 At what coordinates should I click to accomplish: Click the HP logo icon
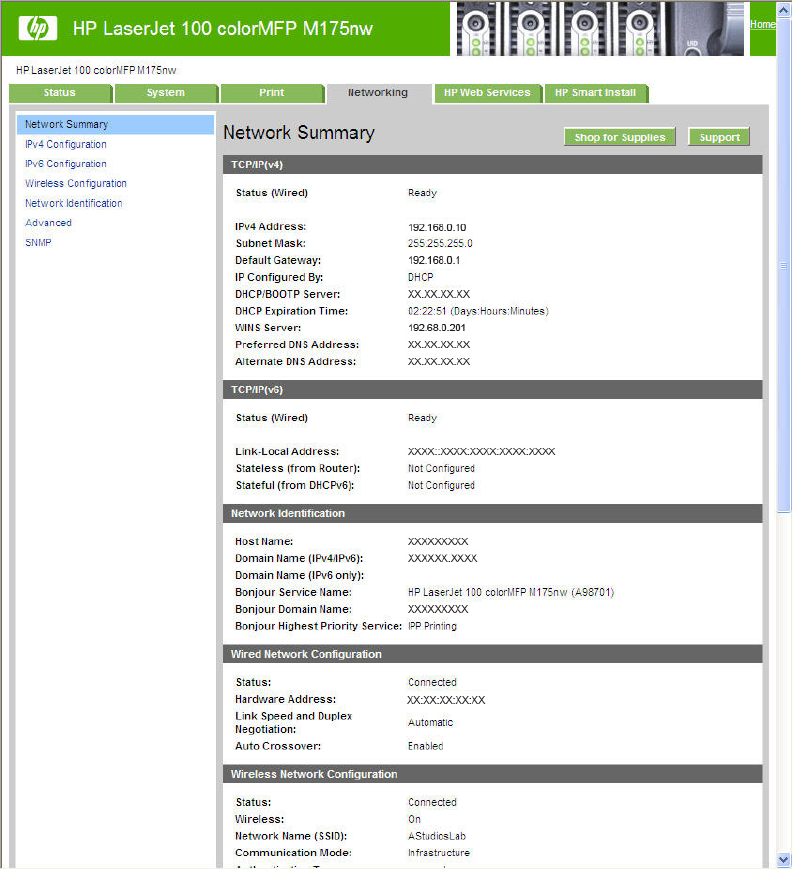pyautogui.click(x=37, y=28)
